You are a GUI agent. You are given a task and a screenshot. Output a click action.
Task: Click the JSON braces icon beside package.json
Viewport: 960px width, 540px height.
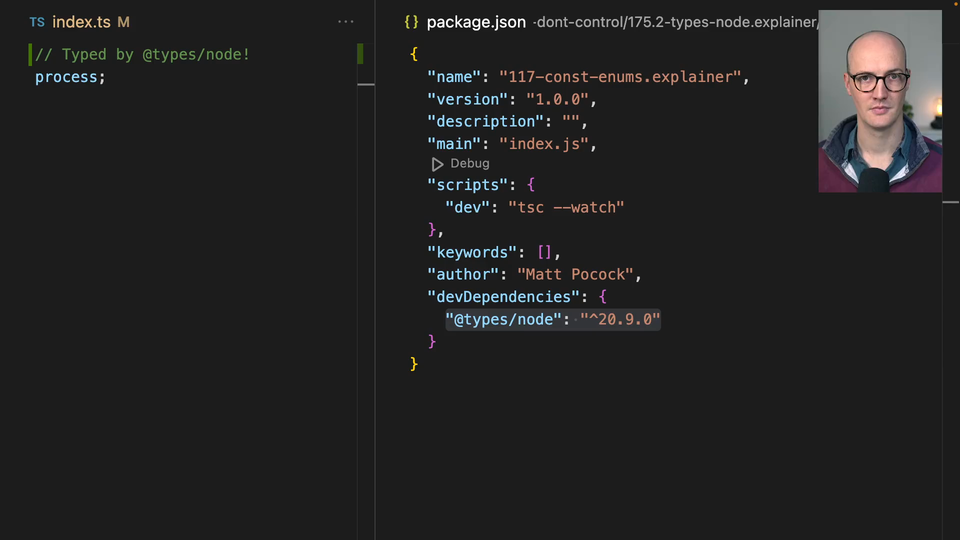[x=411, y=22]
